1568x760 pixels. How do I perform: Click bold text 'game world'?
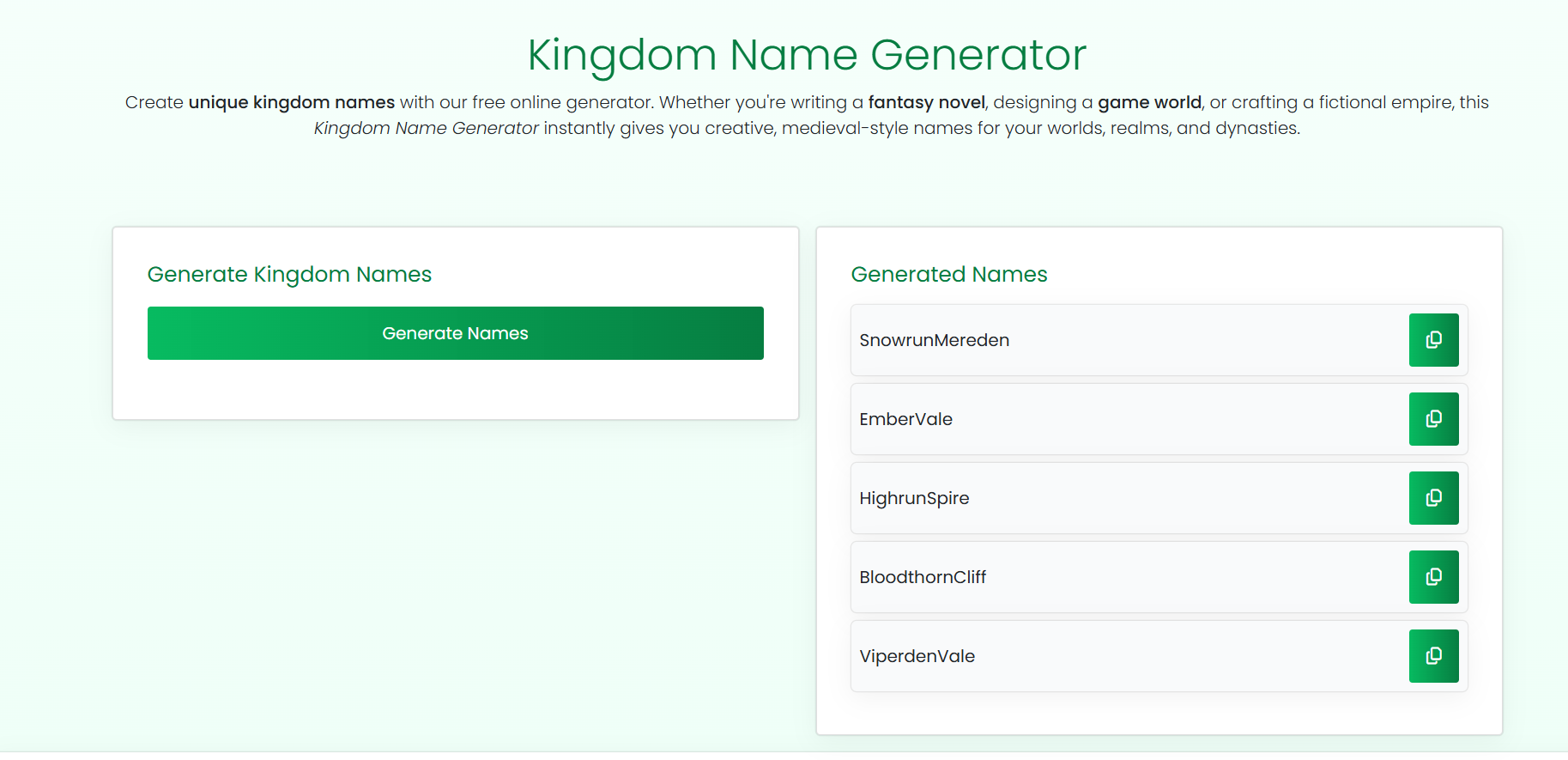(x=1149, y=102)
